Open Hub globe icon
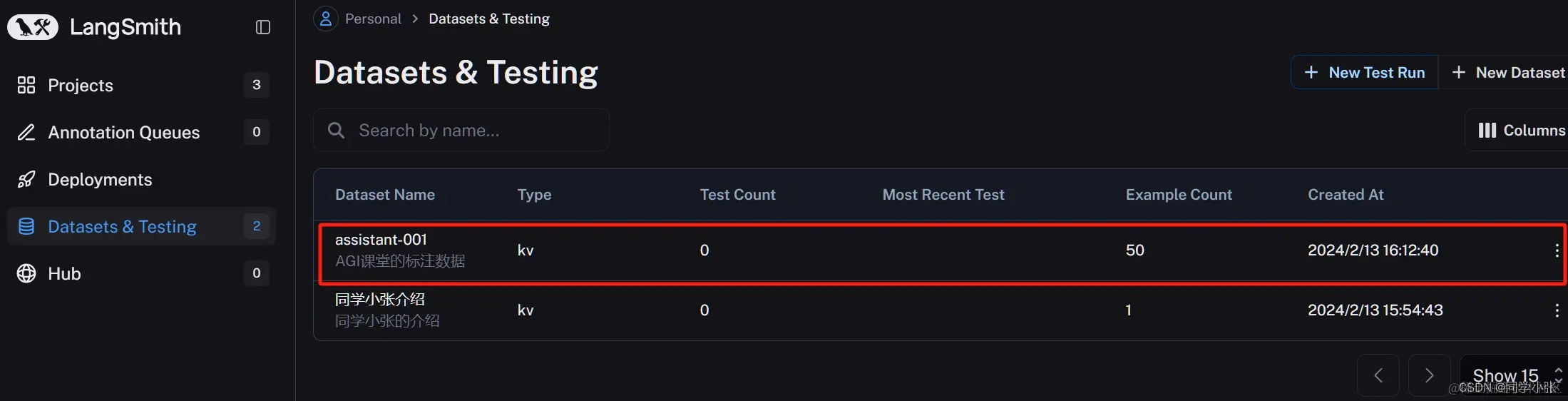 [x=26, y=273]
